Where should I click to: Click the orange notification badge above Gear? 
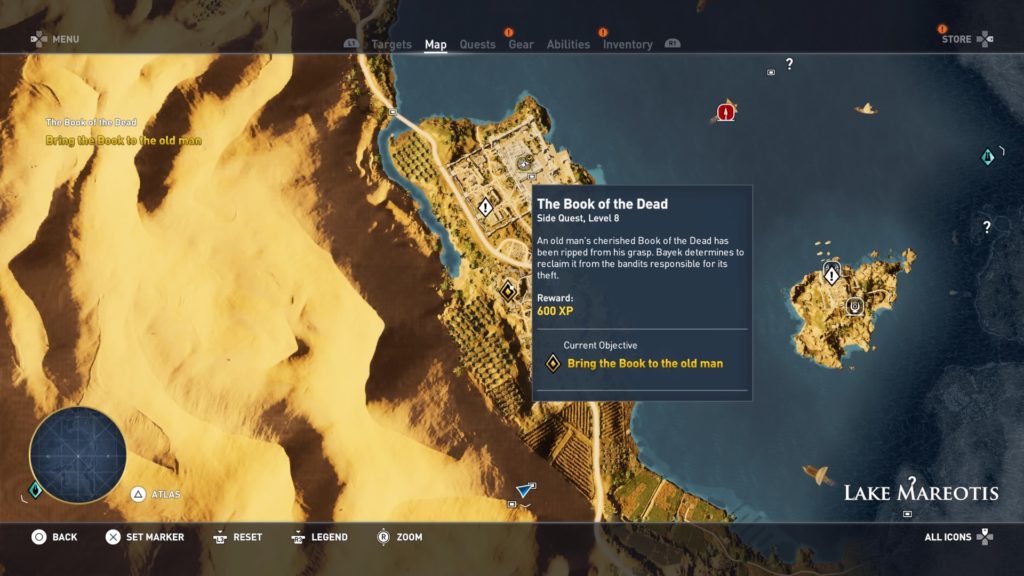pyautogui.click(x=509, y=33)
